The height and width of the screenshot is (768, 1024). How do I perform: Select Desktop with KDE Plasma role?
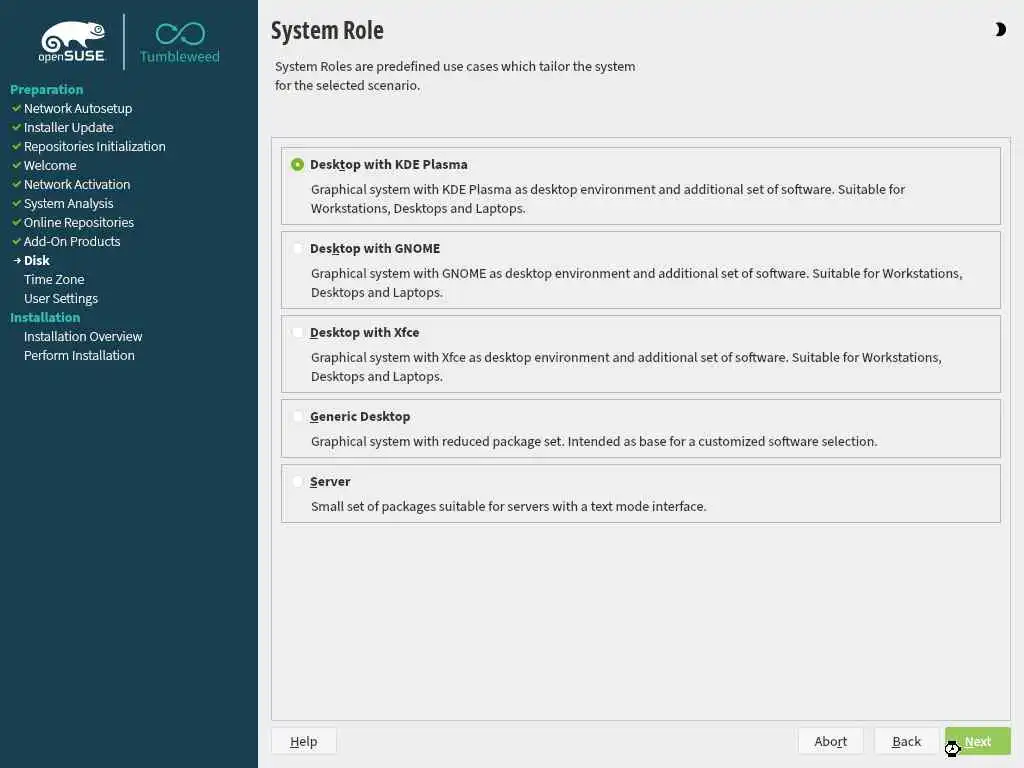tap(298, 165)
